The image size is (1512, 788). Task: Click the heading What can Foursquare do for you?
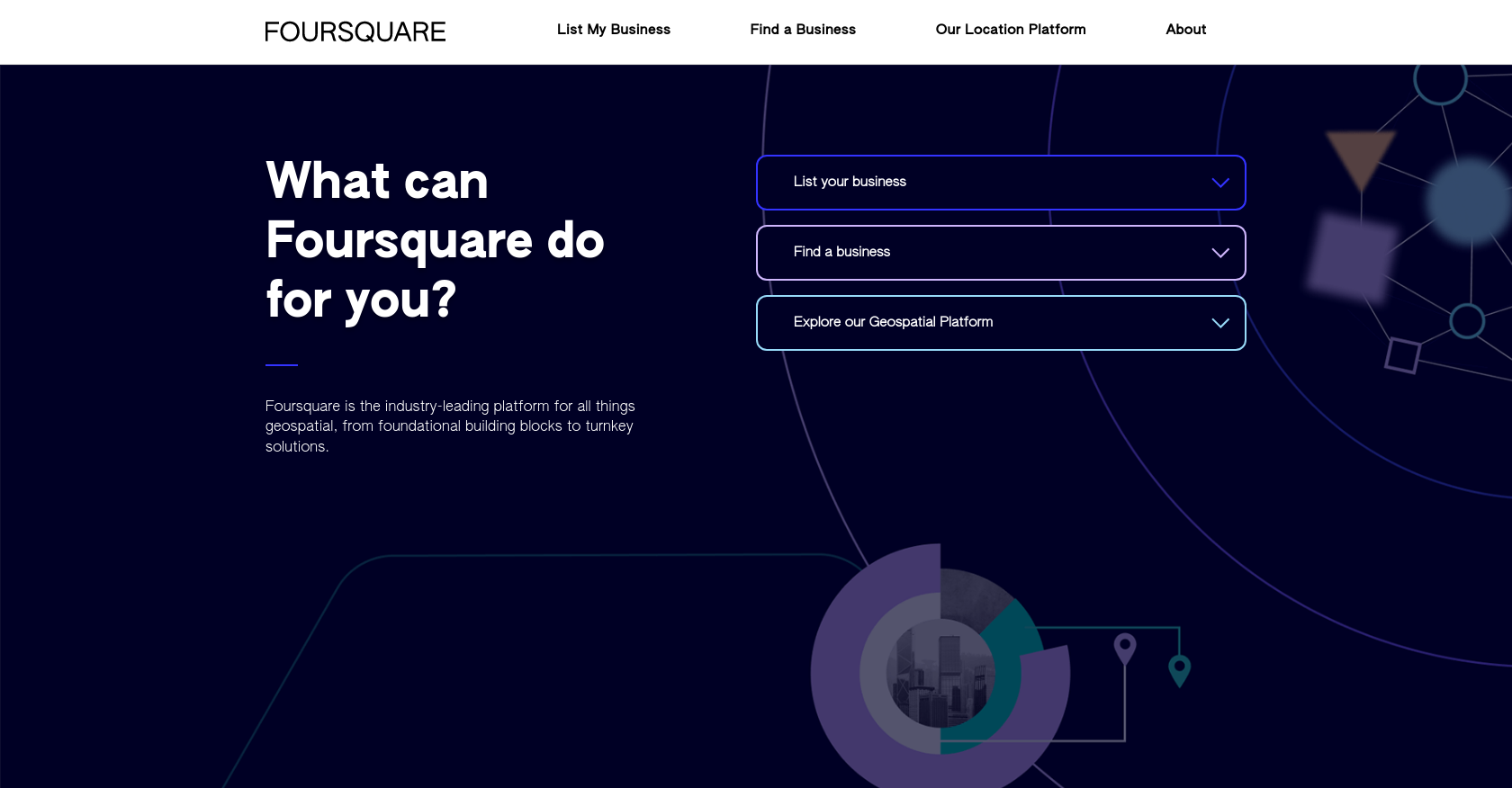point(435,240)
